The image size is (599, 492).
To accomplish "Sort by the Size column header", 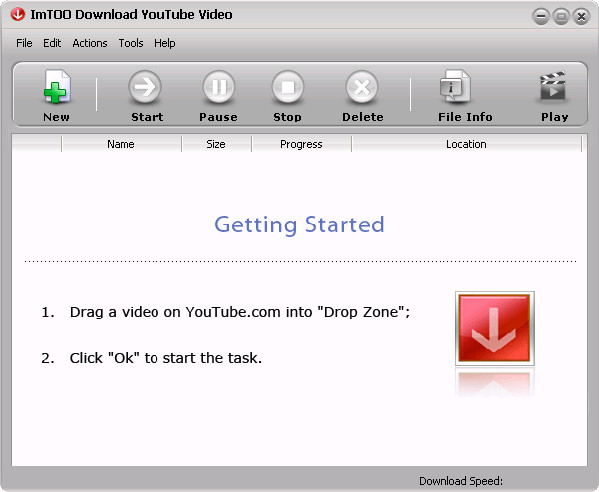I will 216,144.
